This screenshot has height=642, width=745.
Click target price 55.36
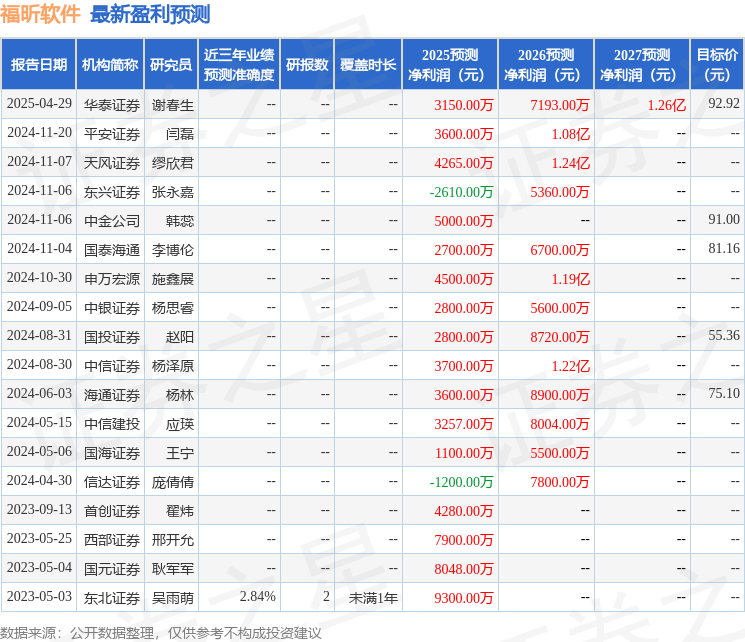[x=724, y=335]
